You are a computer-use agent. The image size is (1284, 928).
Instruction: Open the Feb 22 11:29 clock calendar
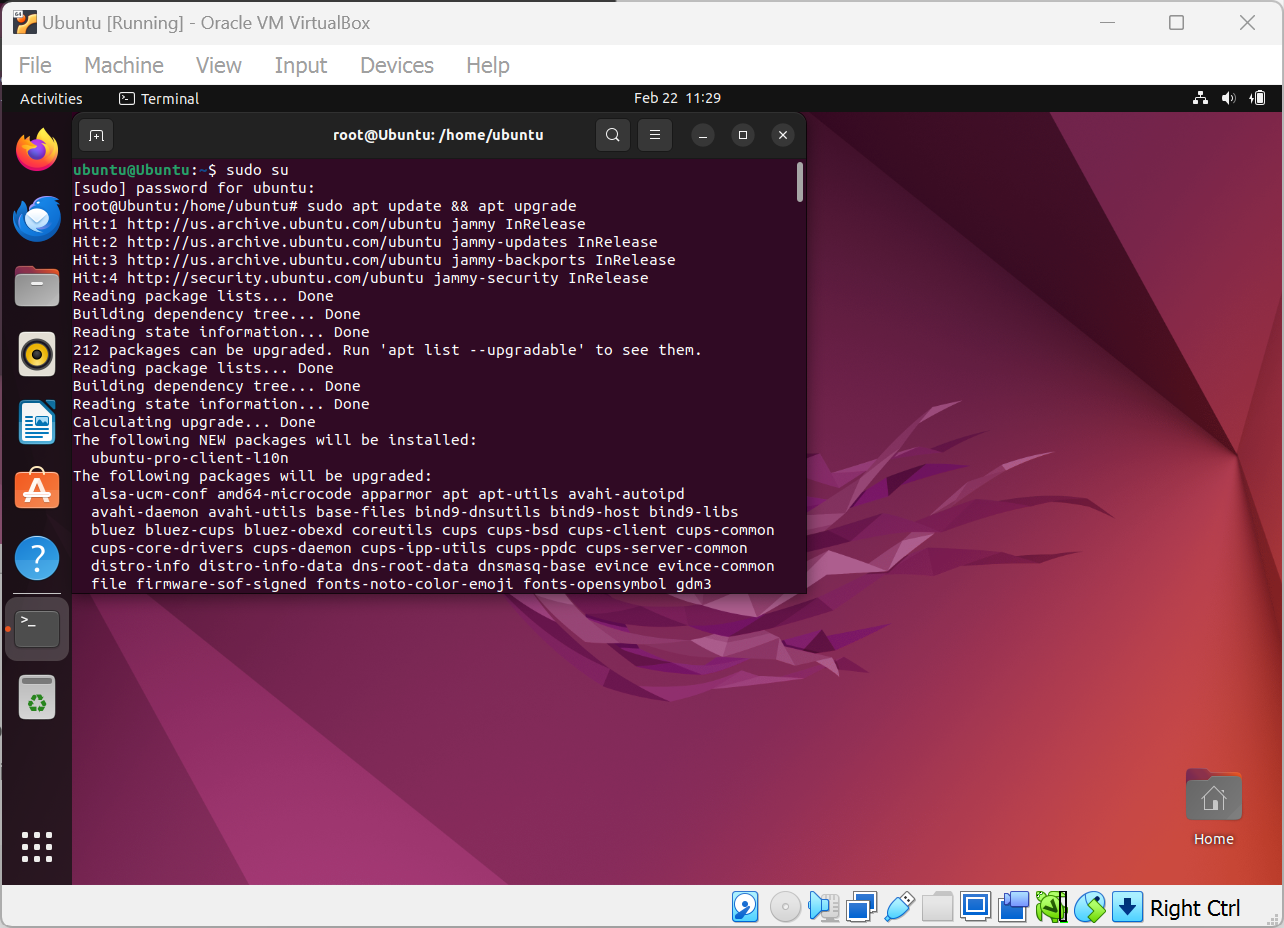click(x=677, y=98)
